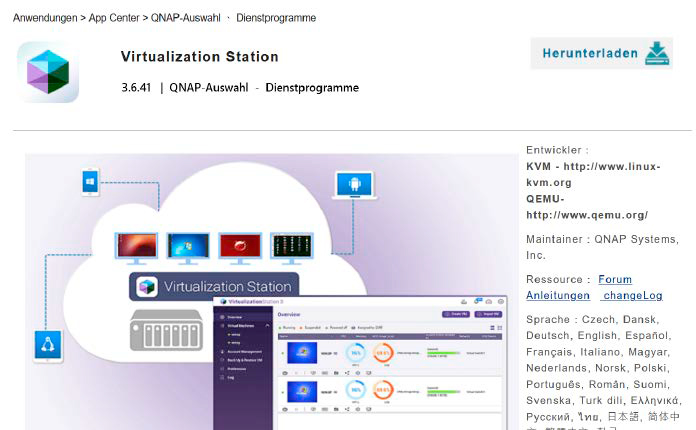Click QNAP-Auswahl in the breadcrumb path
This screenshot has height=430, width=696.
(x=187, y=18)
